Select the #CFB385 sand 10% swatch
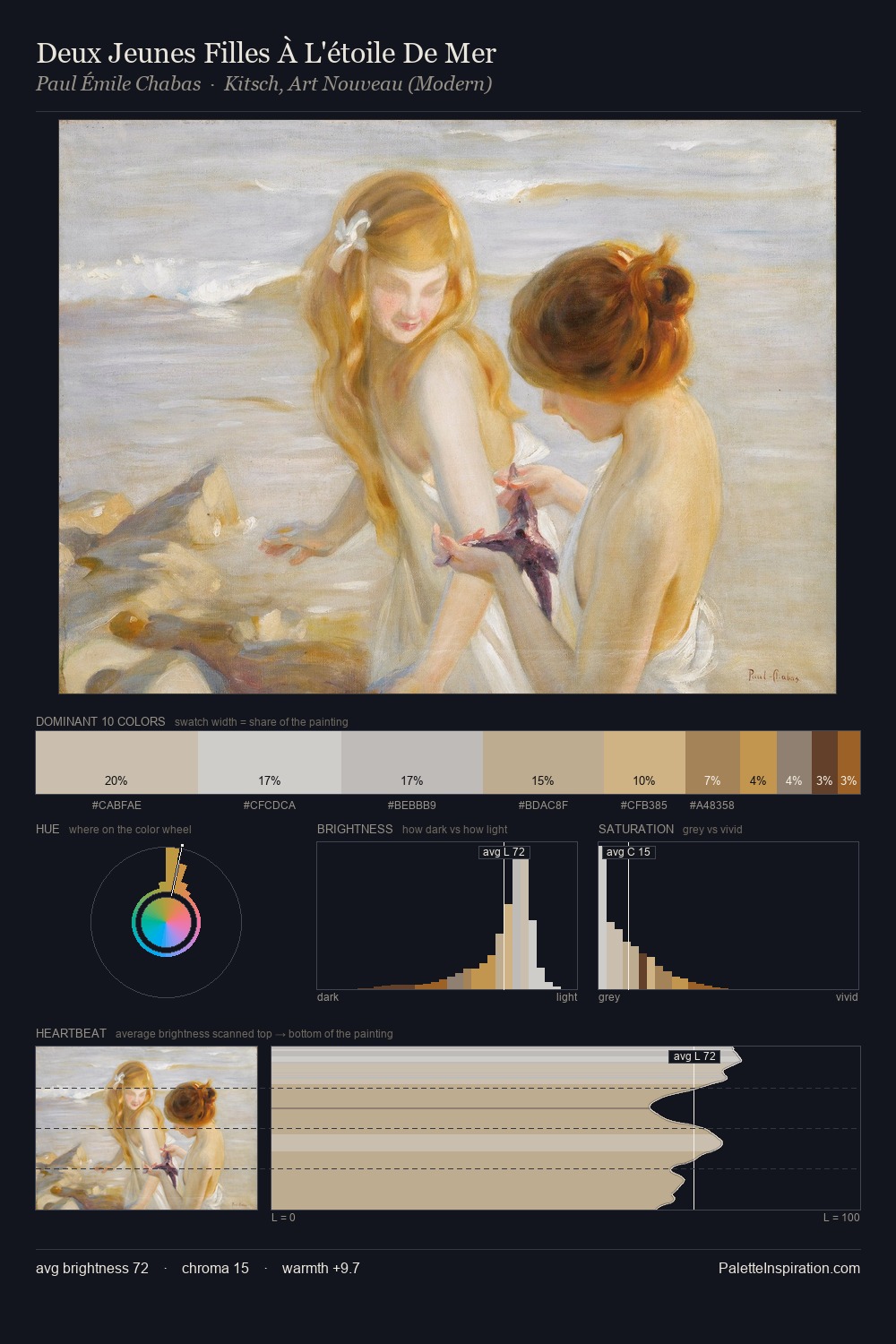896x1344 pixels. pyautogui.click(x=644, y=762)
